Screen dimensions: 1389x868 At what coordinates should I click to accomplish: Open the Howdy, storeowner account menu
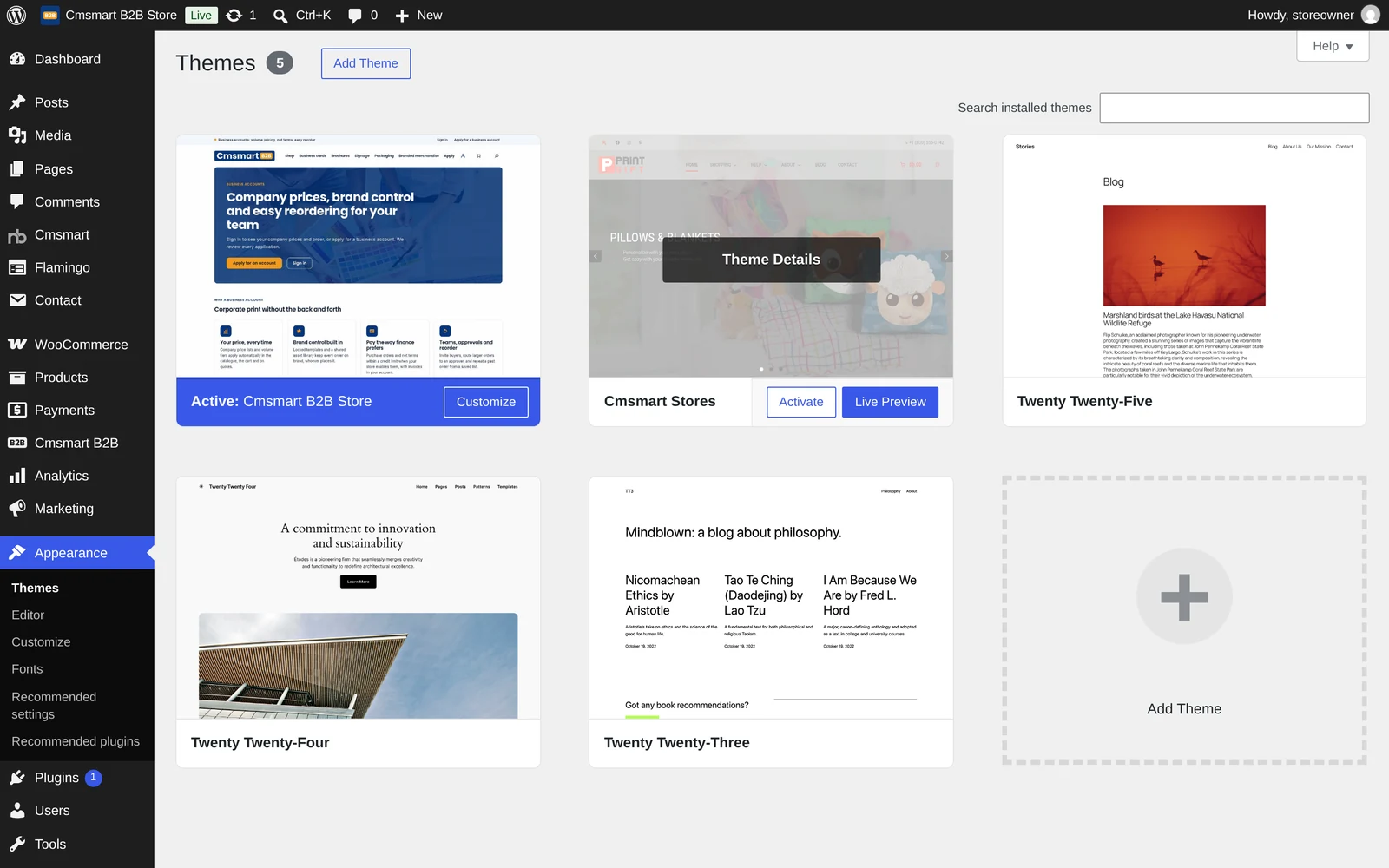point(1313,15)
